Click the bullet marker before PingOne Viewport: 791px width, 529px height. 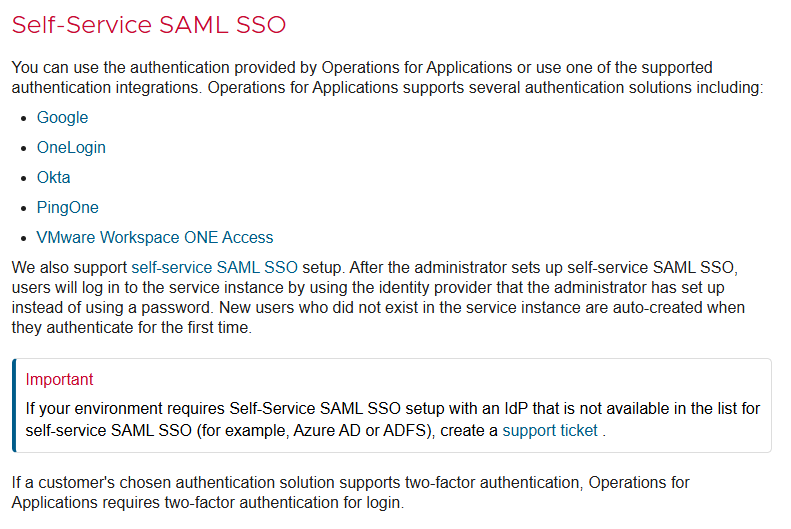point(25,208)
